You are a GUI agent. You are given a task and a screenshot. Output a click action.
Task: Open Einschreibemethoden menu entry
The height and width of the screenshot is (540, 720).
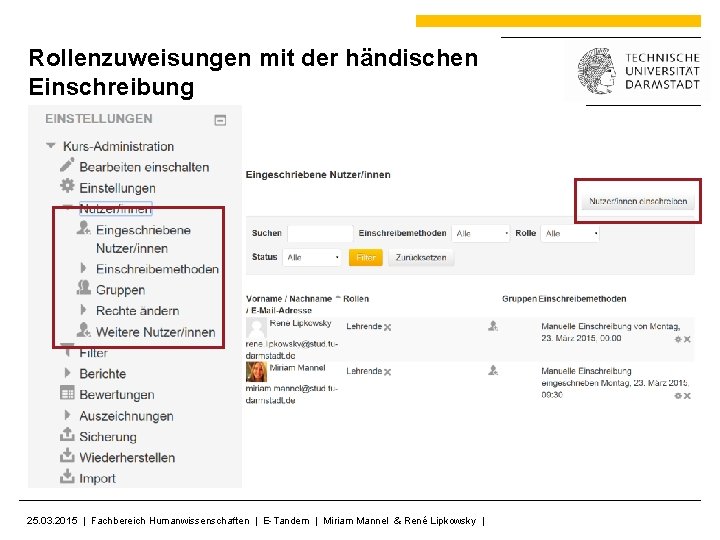(157, 269)
